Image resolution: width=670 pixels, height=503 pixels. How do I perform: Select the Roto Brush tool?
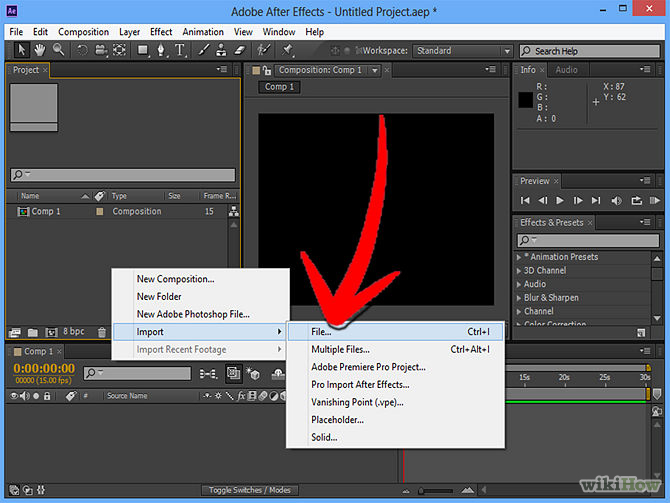coord(264,50)
